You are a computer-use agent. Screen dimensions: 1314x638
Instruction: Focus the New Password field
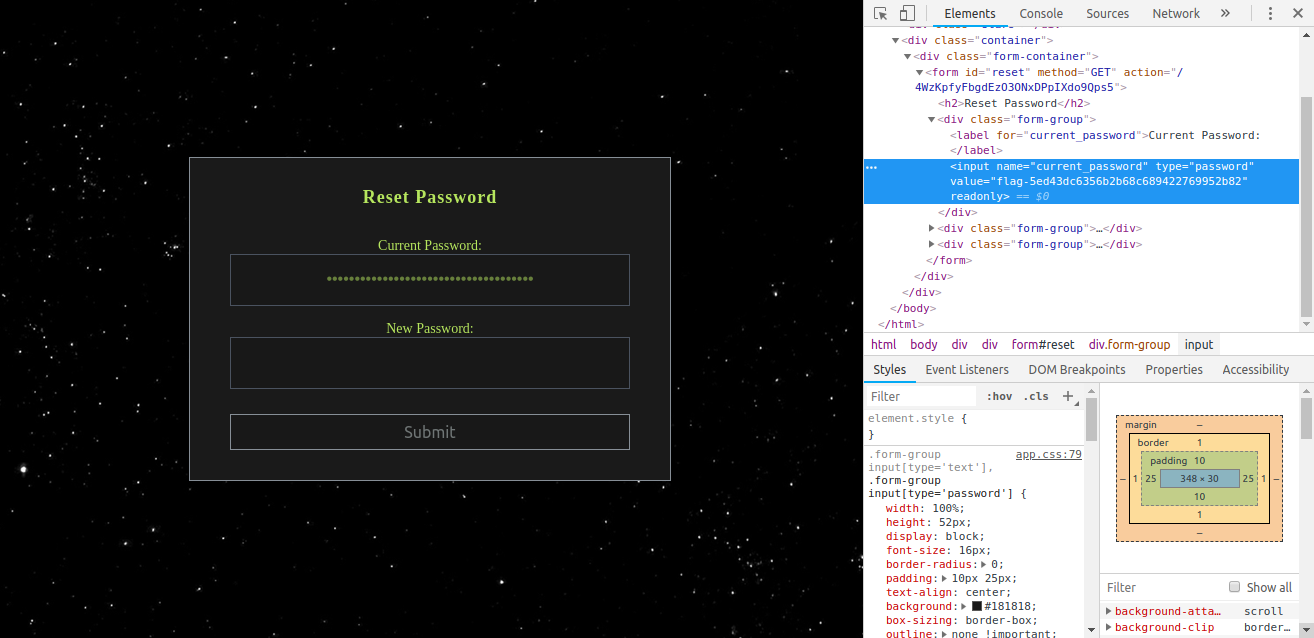(430, 363)
